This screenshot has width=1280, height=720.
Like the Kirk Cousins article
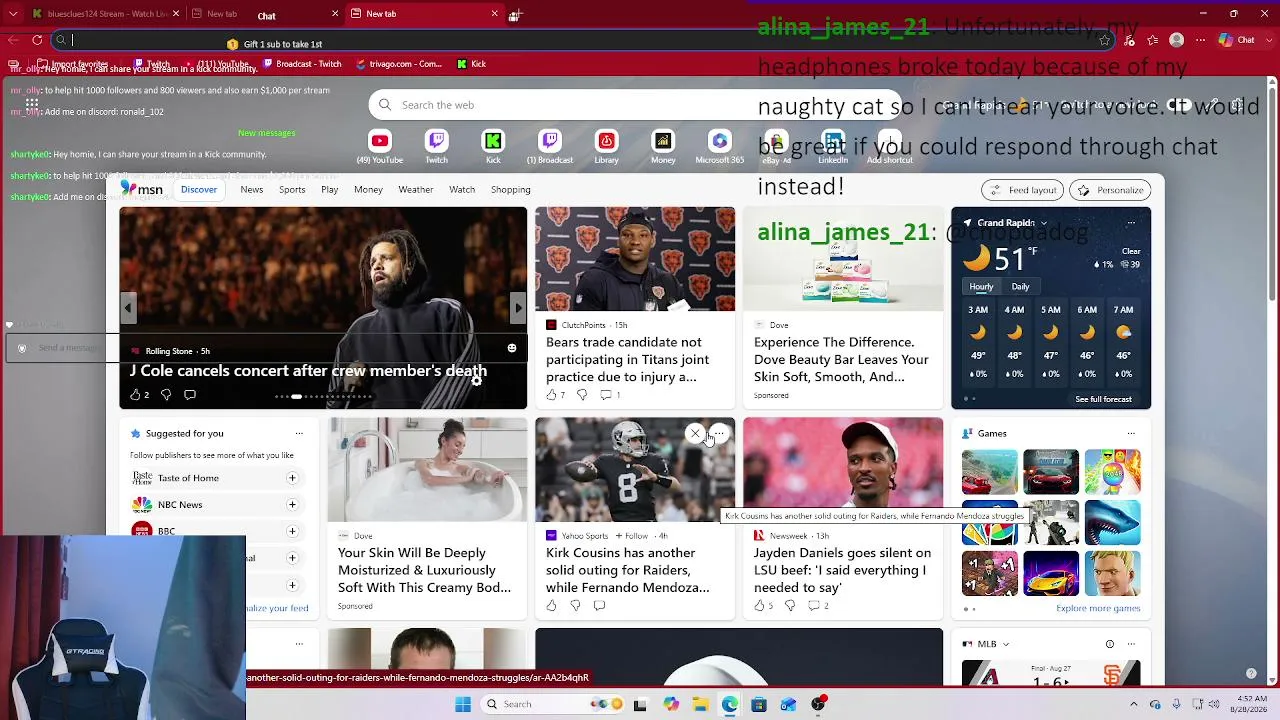(551, 605)
